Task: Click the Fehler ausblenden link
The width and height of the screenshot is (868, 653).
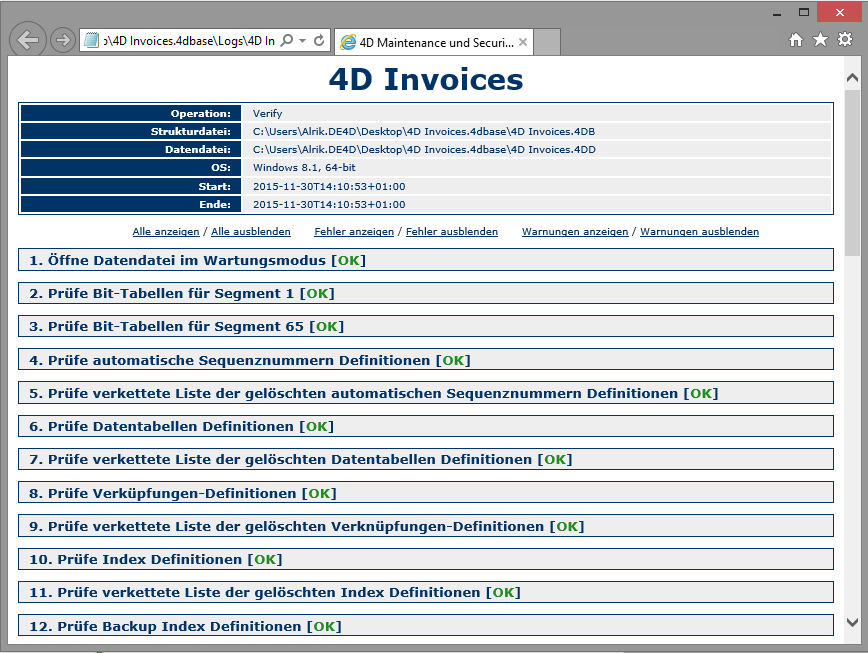Action: click(x=451, y=232)
